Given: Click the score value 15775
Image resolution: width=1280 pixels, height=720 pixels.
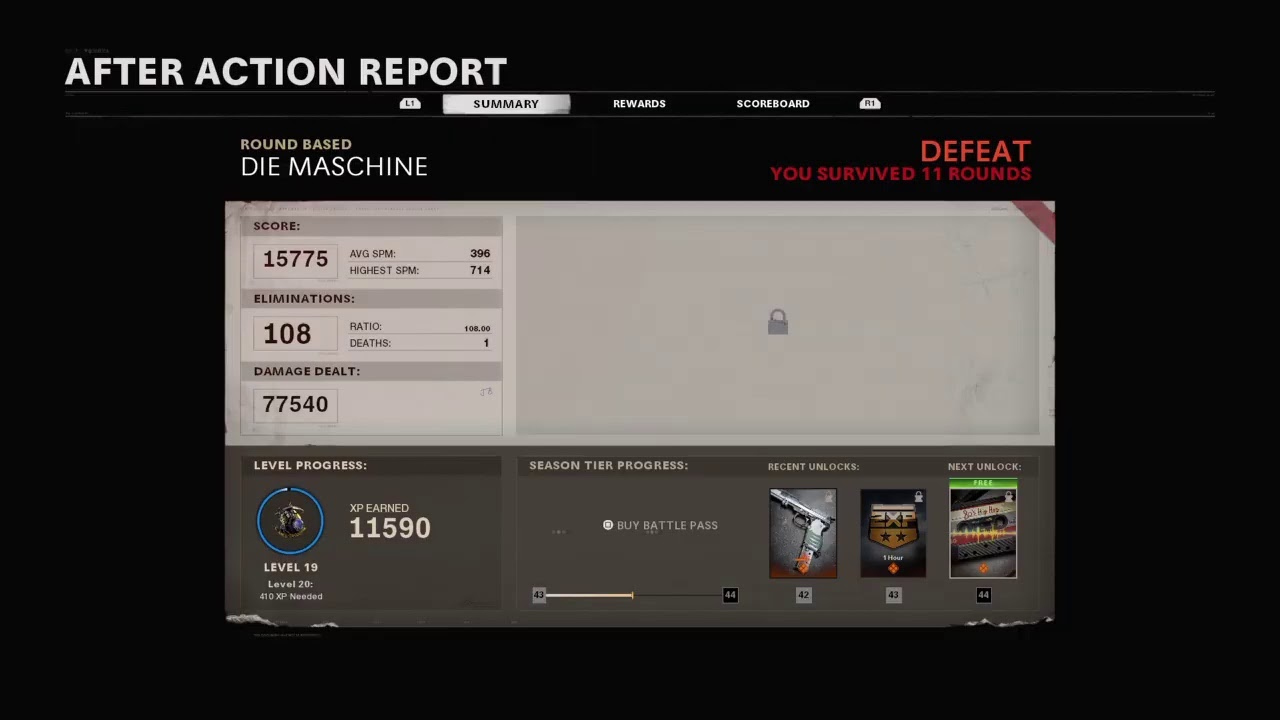Looking at the screenshot, I should point(295,259).
